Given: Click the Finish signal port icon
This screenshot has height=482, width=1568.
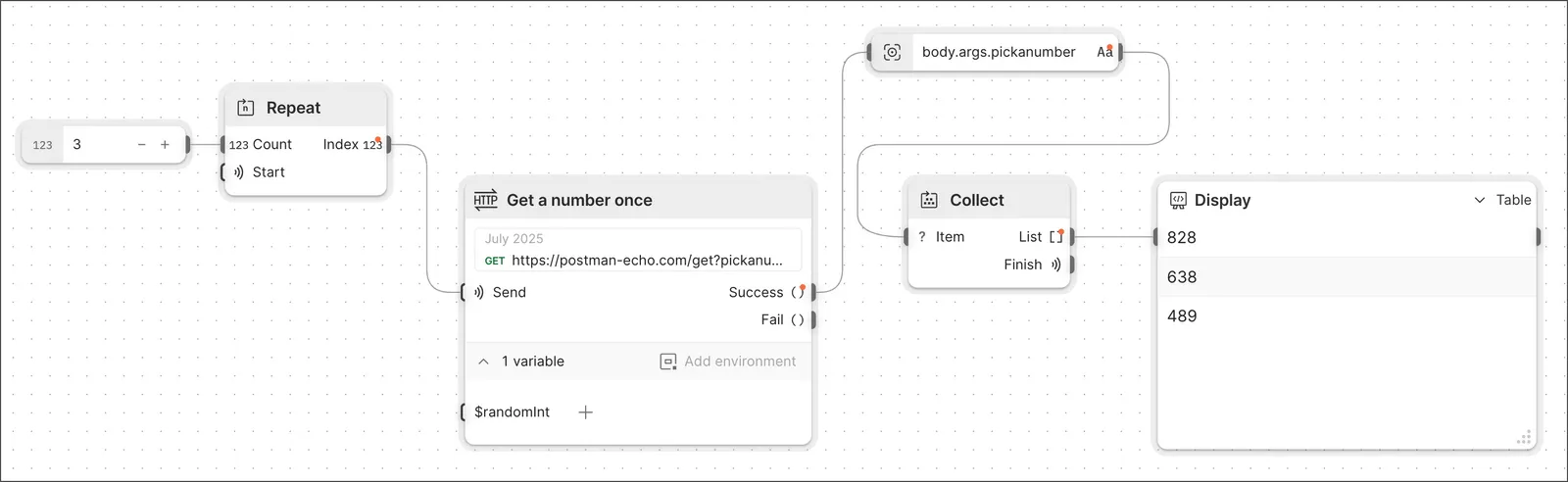Looking at the screenshot, I should 1055,265.
